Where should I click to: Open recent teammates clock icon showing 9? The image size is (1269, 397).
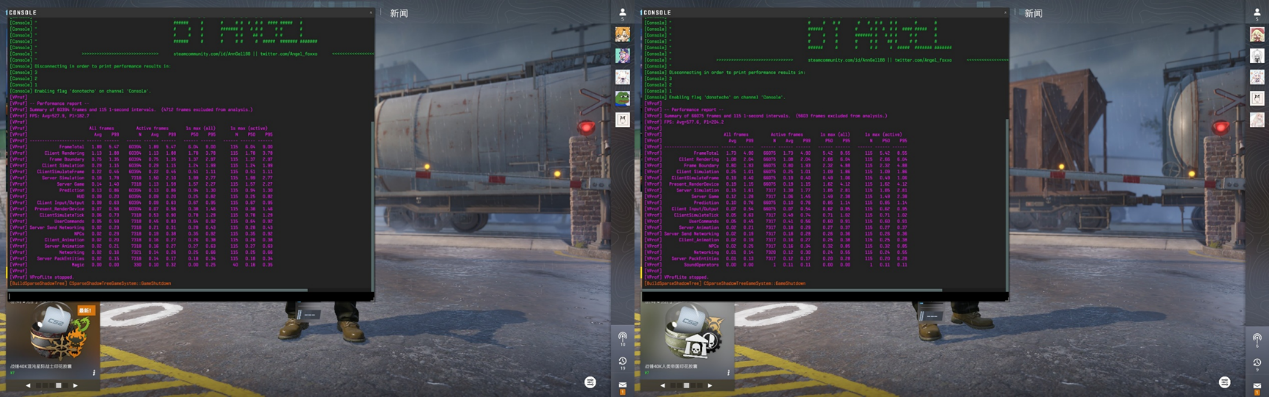1257,362
